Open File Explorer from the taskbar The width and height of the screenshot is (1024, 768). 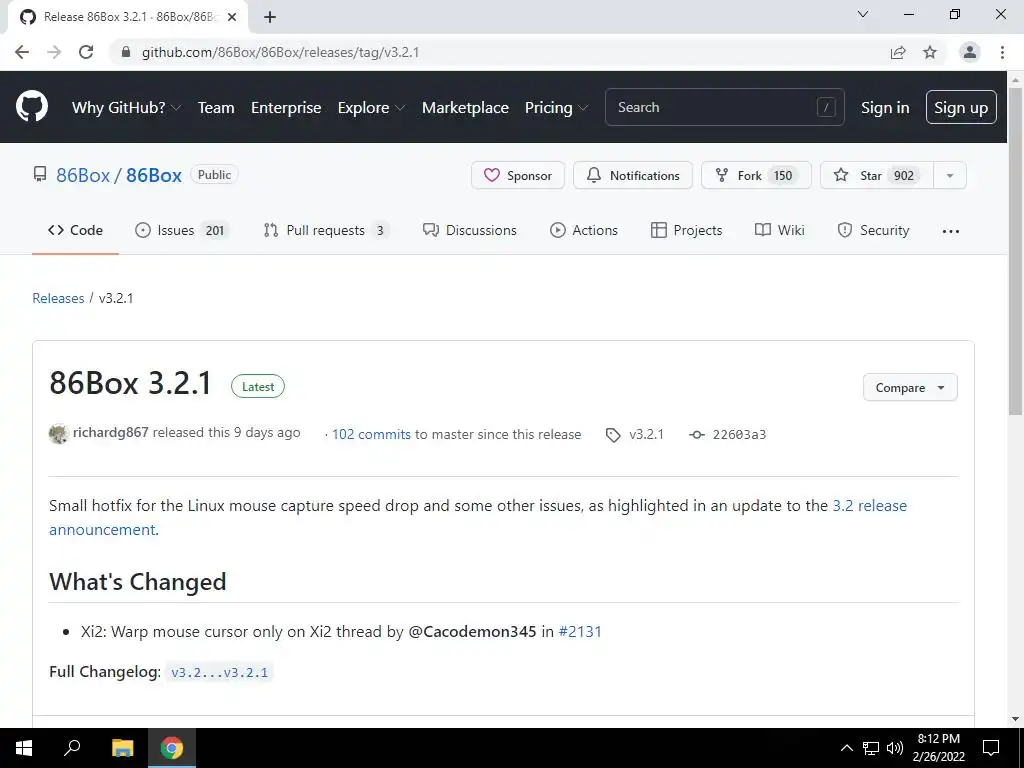point(122,748)
